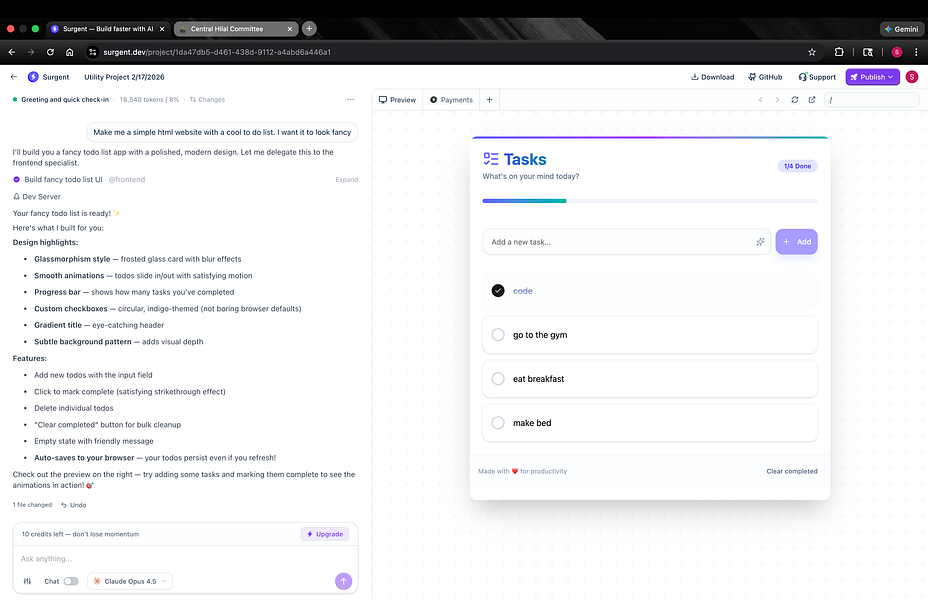The width and height of the screenshot is (928, 600).
Task: Open chat settings sliders icon
Action: [x=27, y=581]
